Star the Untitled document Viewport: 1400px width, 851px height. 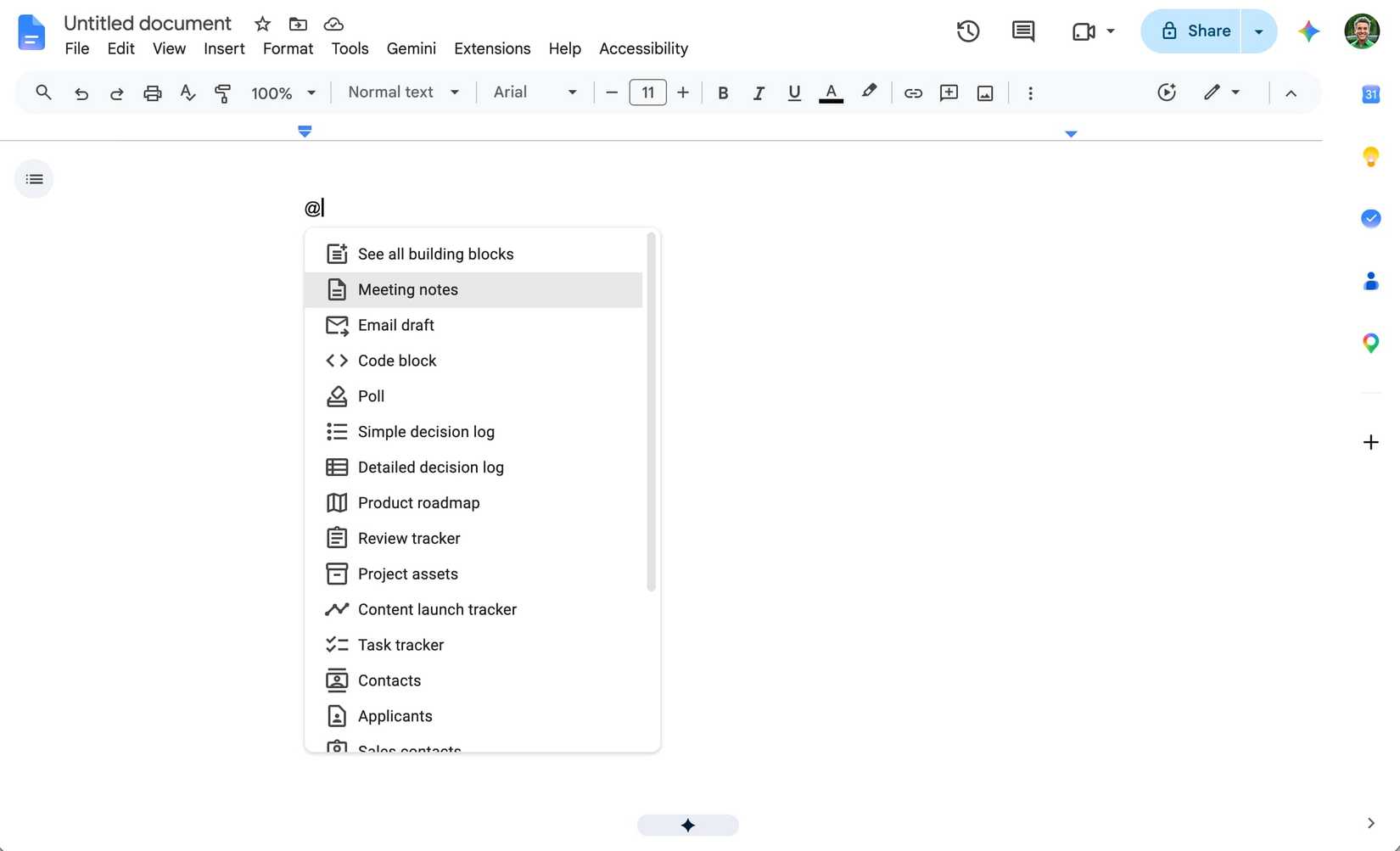[263, 24]
